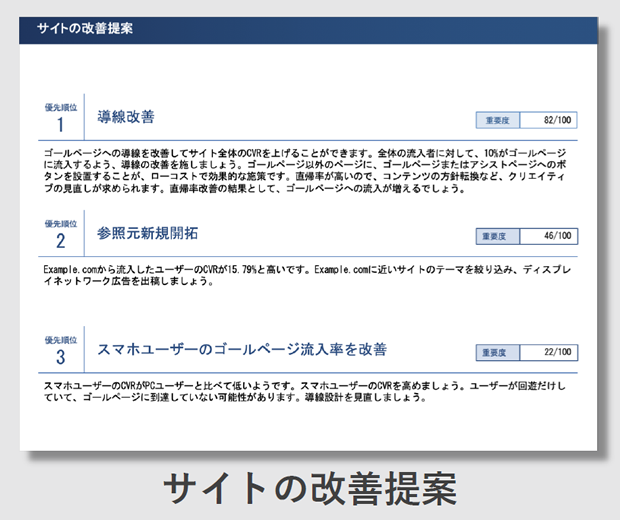This screenshot has height=520, width=620.
Task: Open the 参照元新規開拓 heading
Action: pos(148,234)
